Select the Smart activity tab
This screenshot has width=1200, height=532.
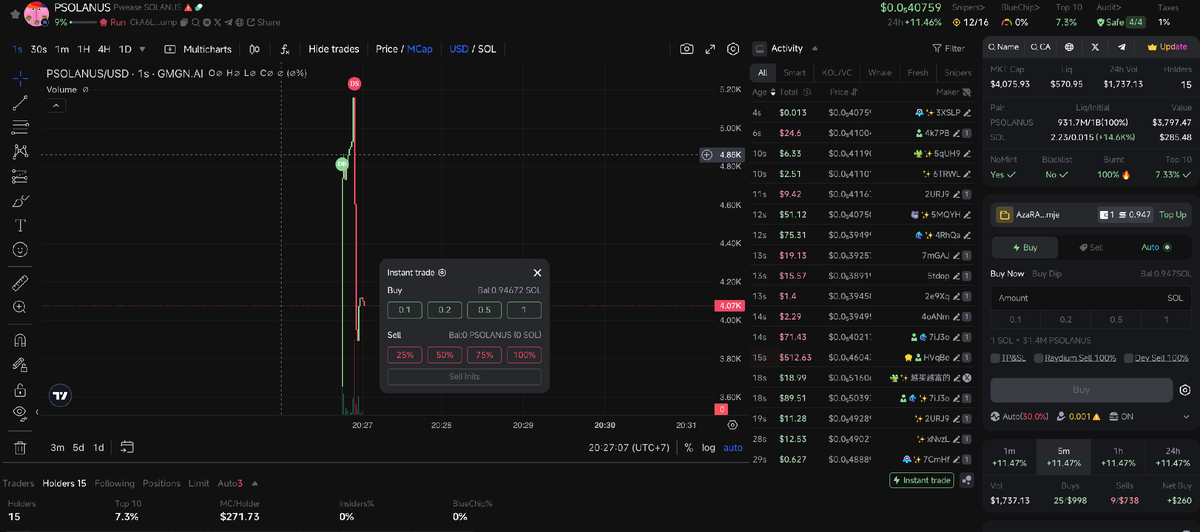click(x=794, y=72)
